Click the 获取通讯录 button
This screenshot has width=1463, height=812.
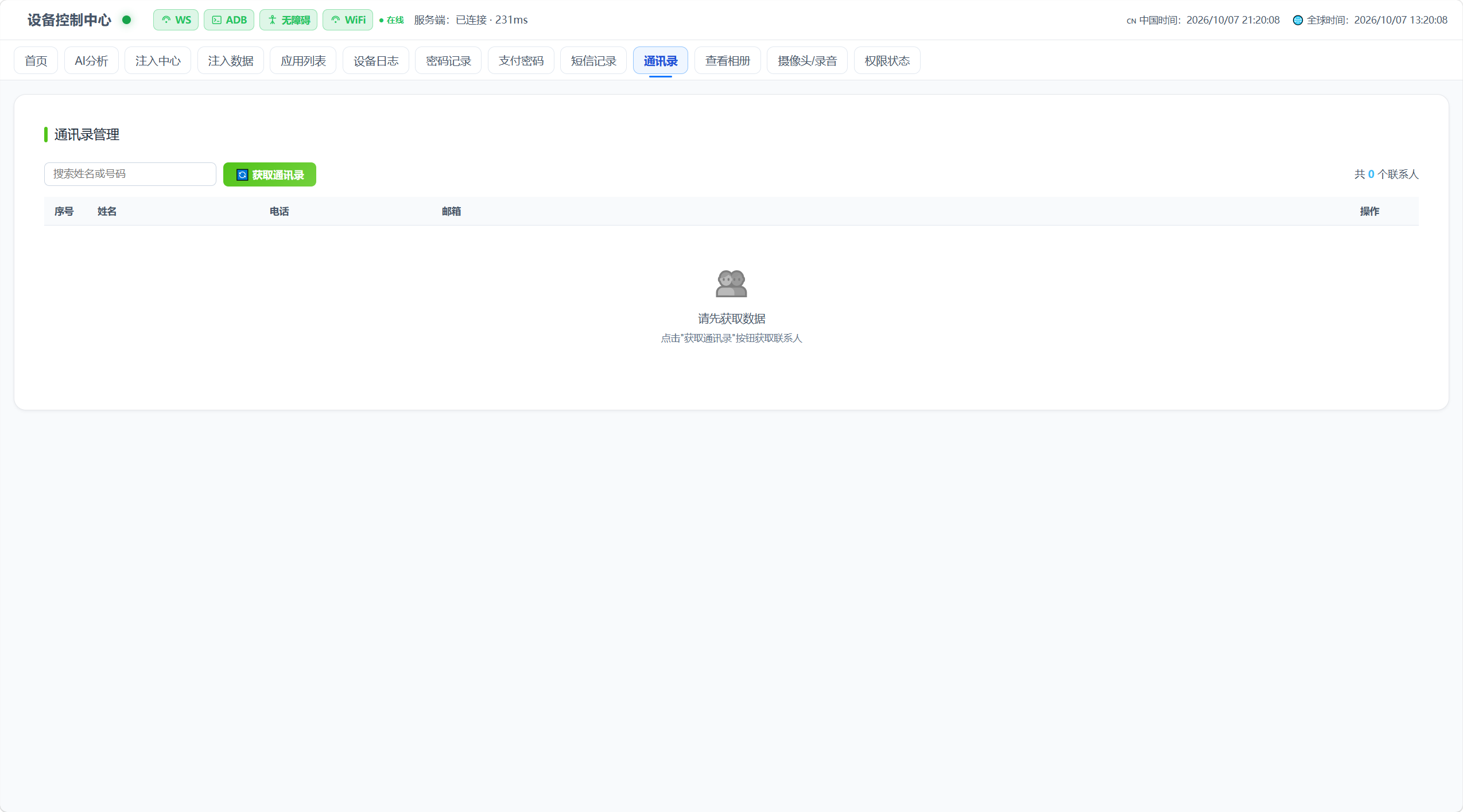[270, 174]
